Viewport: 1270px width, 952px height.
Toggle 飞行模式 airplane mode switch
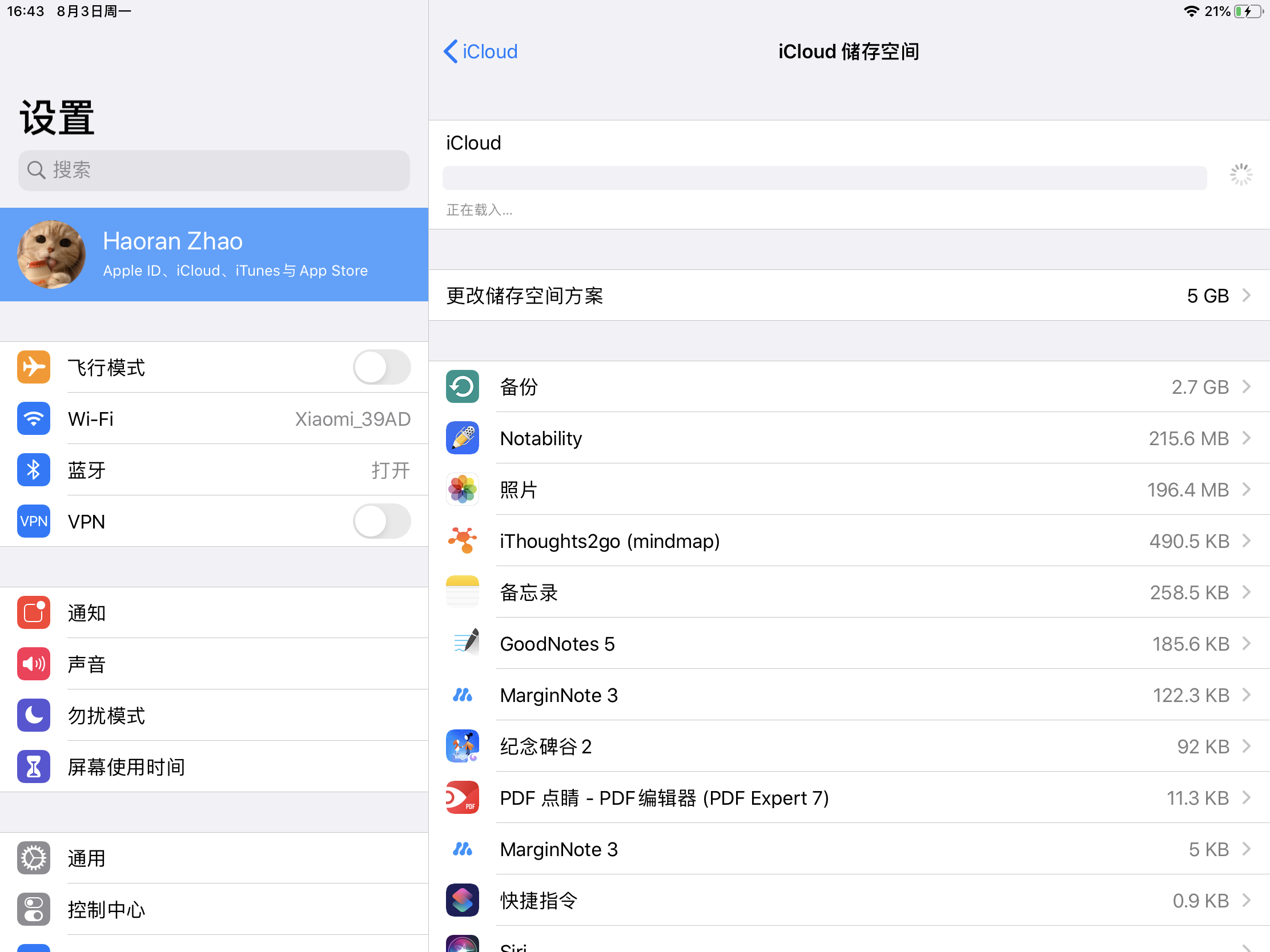(381, 367)
